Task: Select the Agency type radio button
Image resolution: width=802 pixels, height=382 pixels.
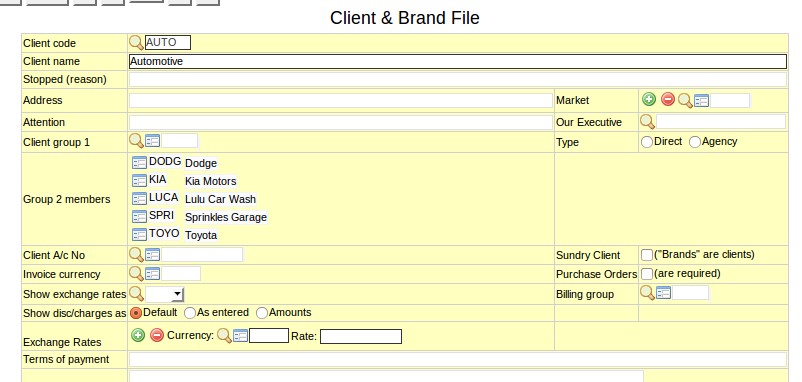Action: [695, 142]
